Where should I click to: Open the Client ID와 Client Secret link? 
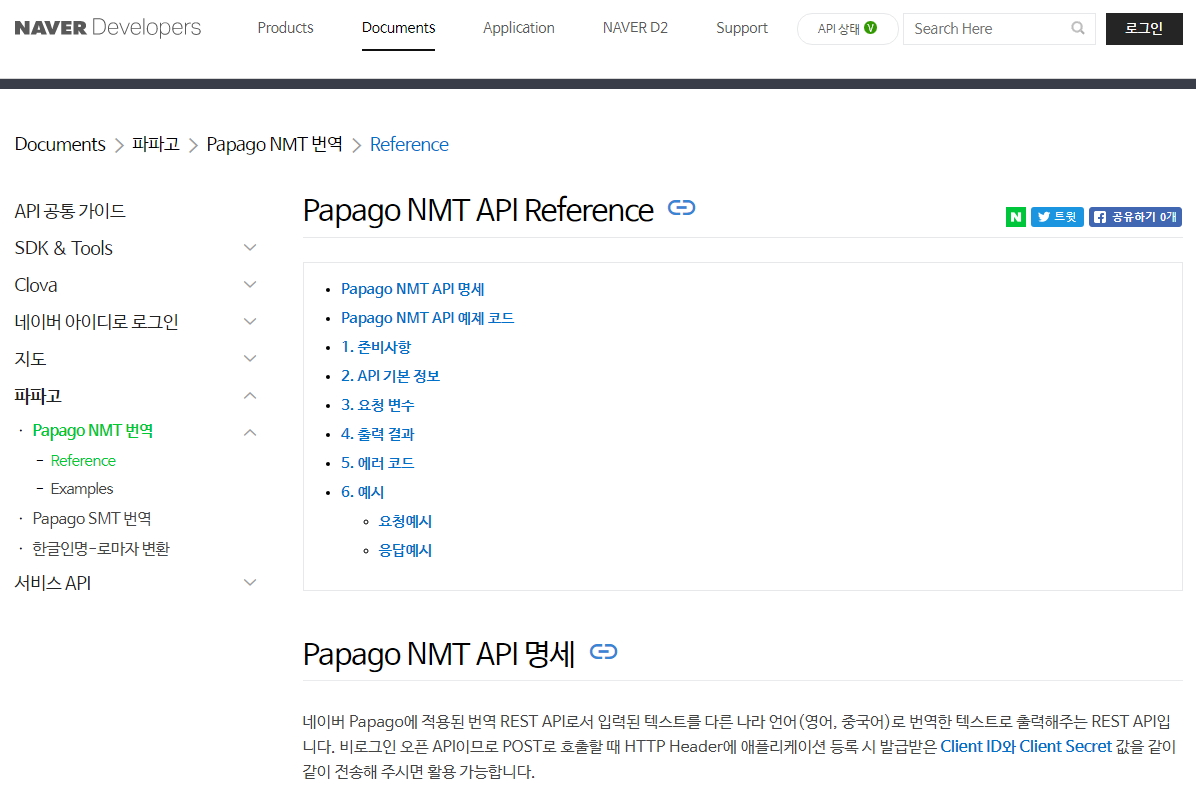click(x=1026, y=747)
